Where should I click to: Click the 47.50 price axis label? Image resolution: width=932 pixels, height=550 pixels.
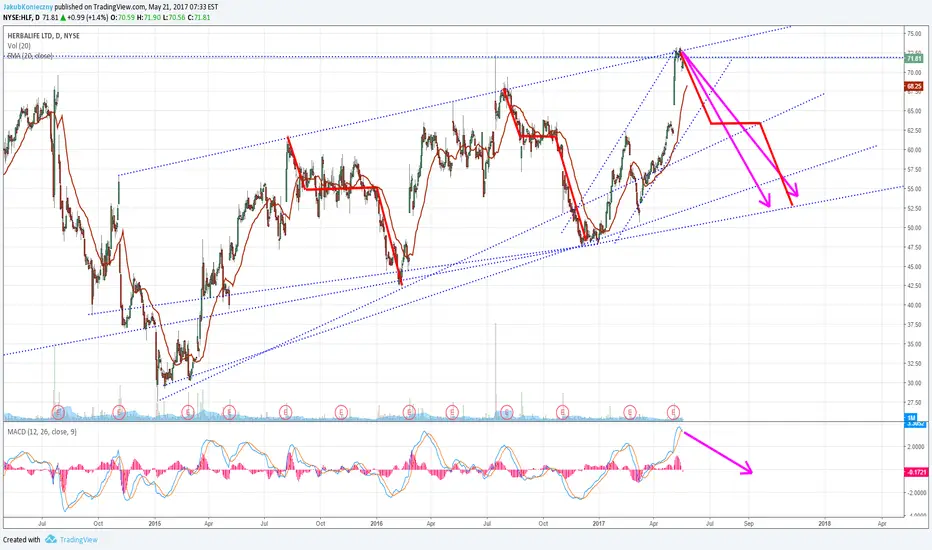(x=914, y=247)
